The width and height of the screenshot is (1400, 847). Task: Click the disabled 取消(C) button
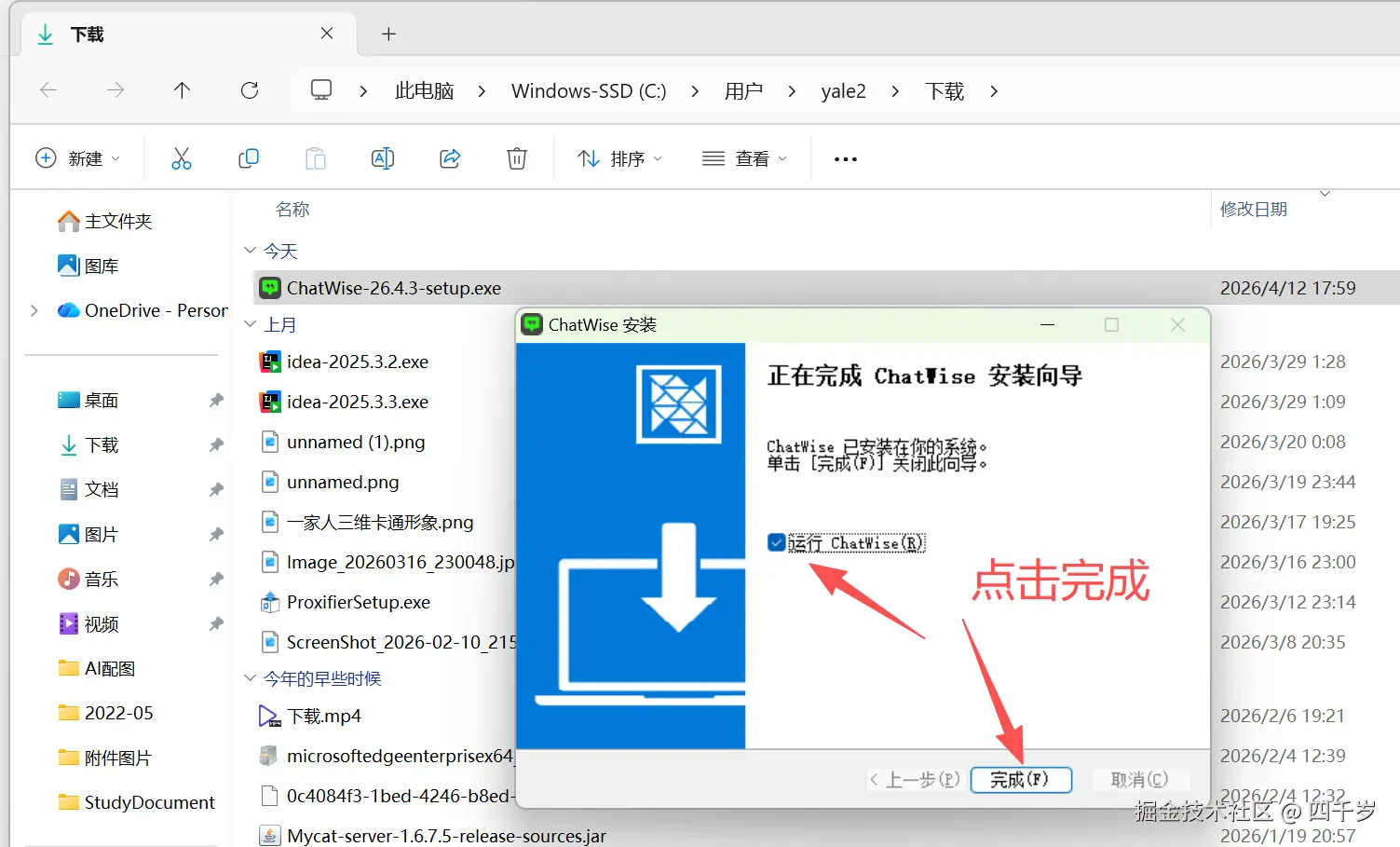[x=1139, y=780]
